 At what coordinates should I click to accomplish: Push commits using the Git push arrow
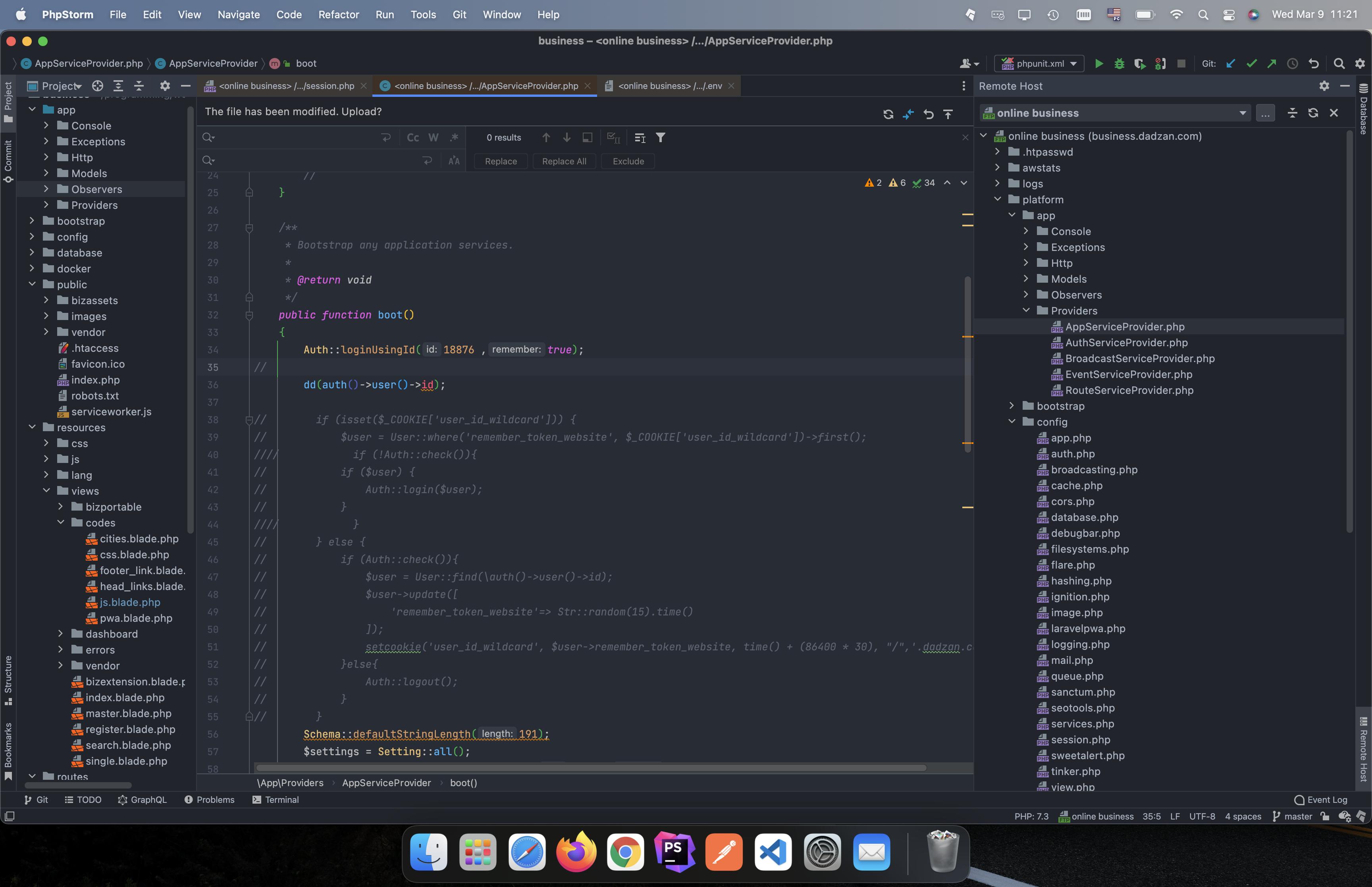tap(1271, 64)
